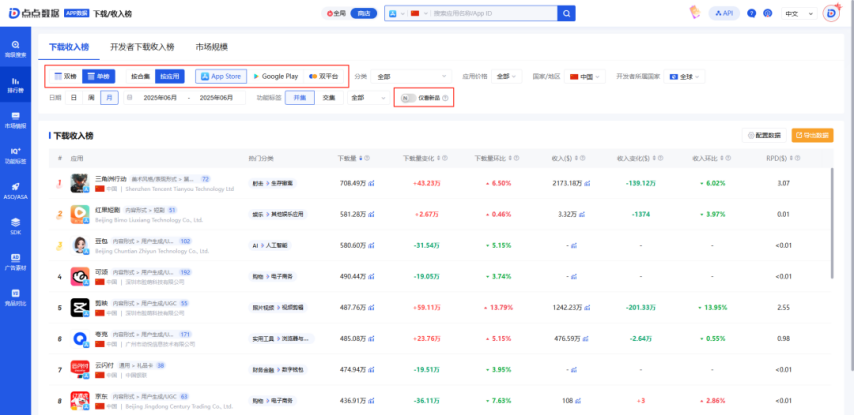Image resolution: width=854 pixels, height=415 pixels.
Task: Open revenue trend chart icon beside 2173.18万
Action: (587, 184)
